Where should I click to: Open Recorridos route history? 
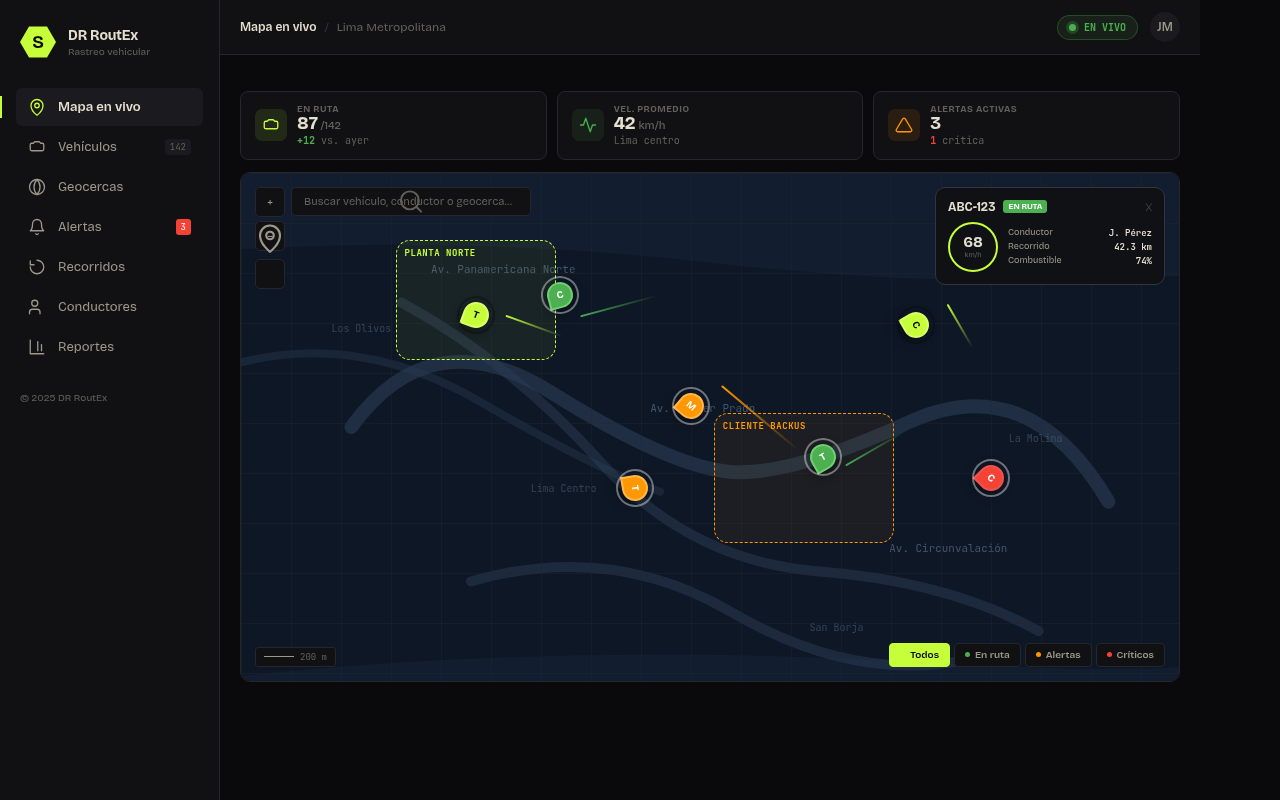click(109, 267)
